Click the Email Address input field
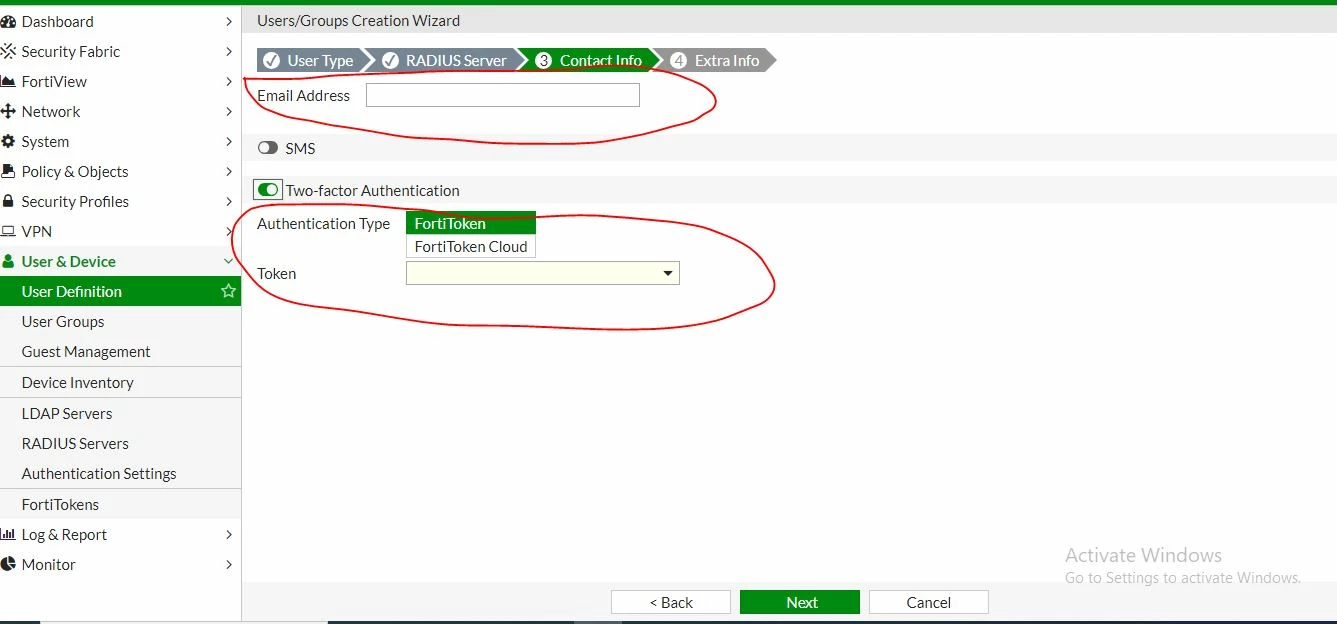The width and height of the screenshot is (1337, 624). point(503,95)
